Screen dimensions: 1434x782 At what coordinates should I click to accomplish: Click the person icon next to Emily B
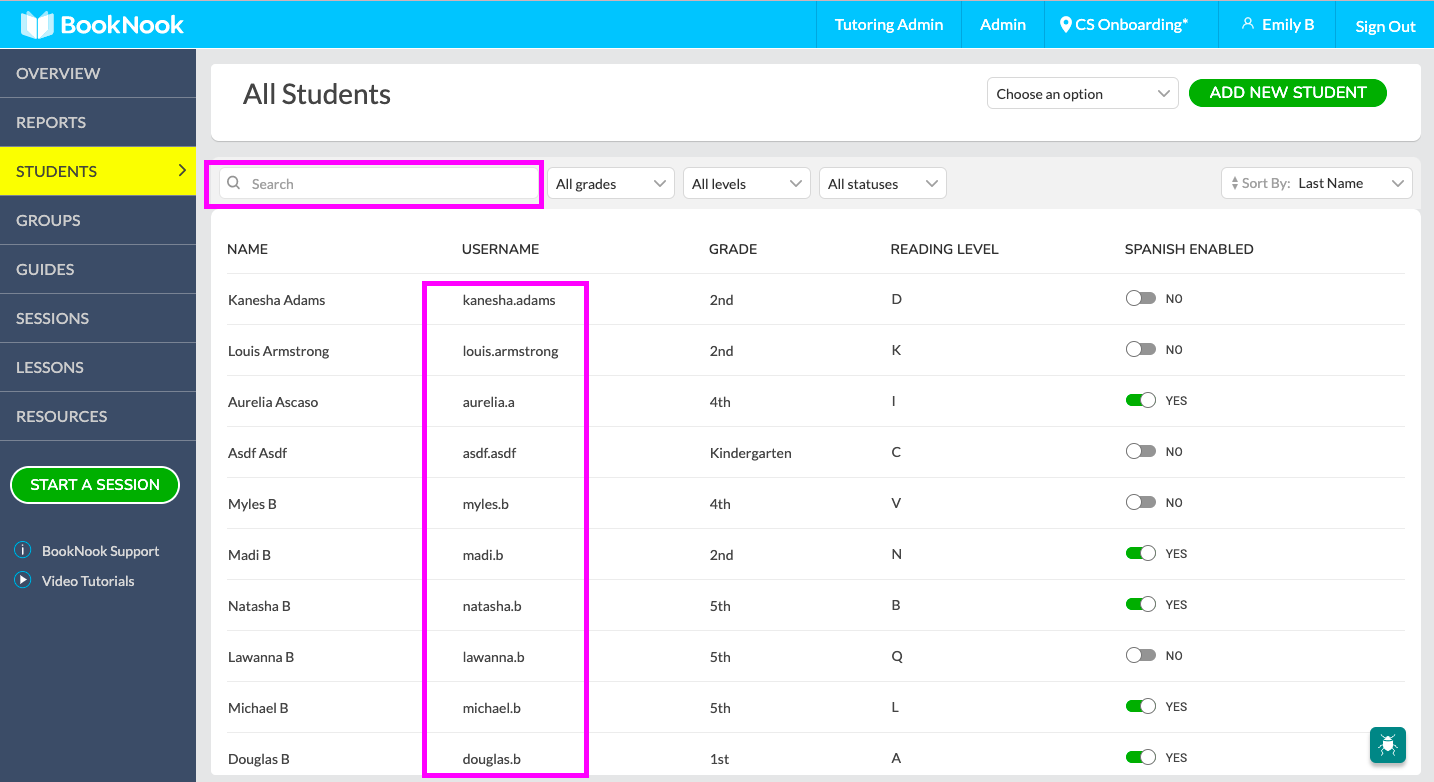(x=1248, y=24)
